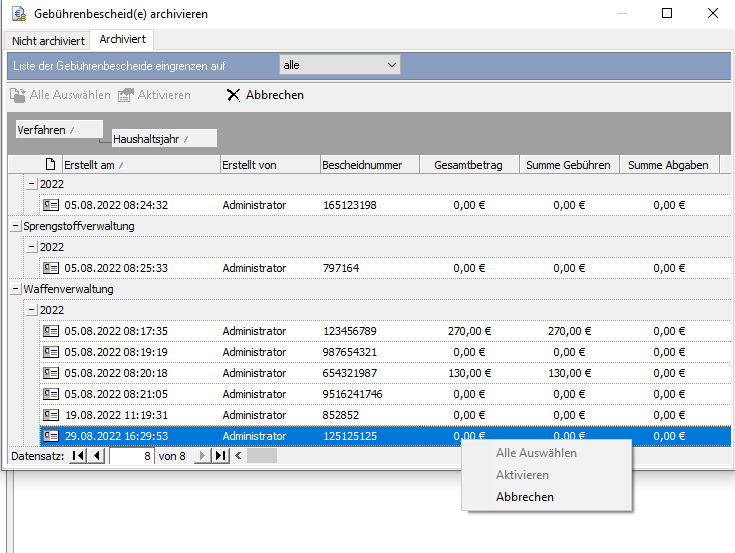Click the horizontal scrollbar left arrow
This screenshot has width=735, height=553.
tap(238, 456)
